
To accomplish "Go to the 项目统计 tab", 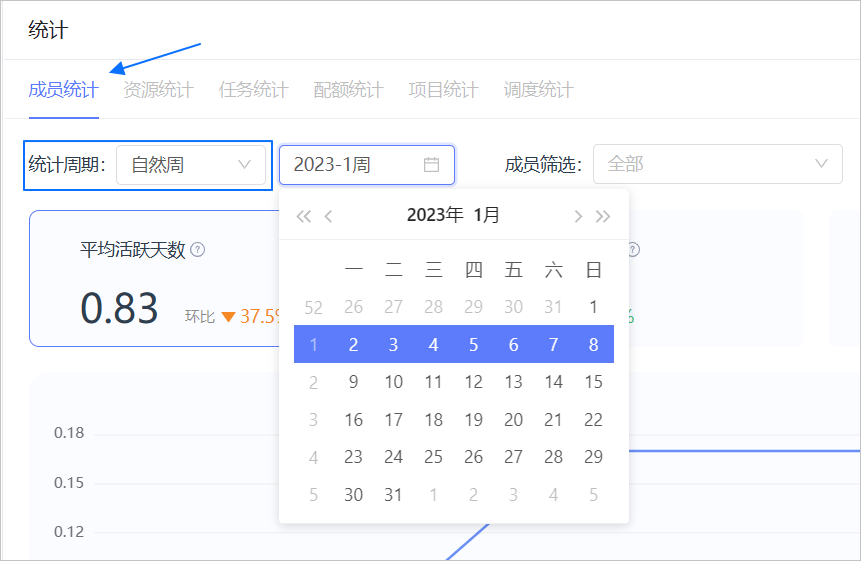I will 443,90.
